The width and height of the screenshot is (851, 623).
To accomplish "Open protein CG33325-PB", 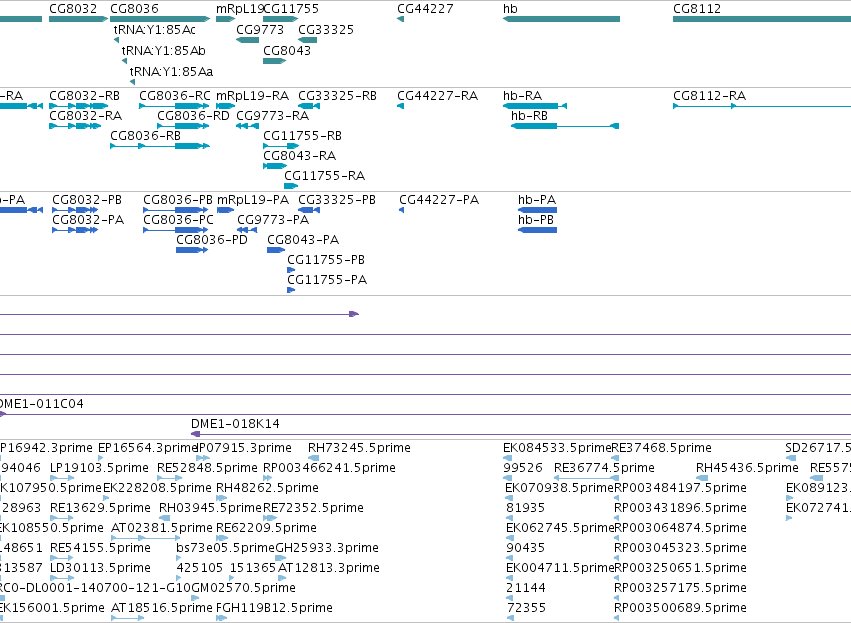I will [309, 210].
